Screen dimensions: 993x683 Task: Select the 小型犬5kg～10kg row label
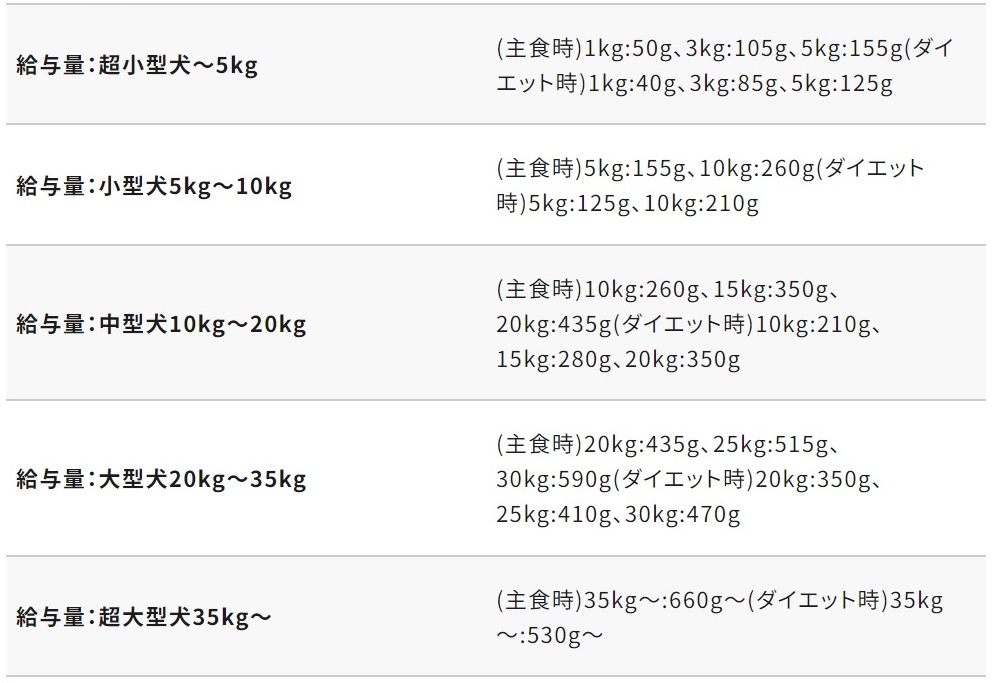point(154,186)
